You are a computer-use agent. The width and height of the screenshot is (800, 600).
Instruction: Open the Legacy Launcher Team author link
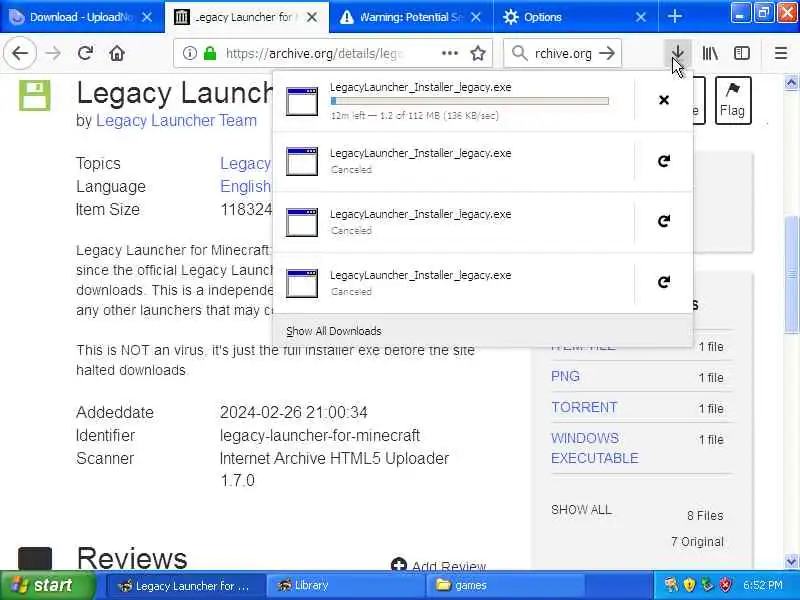[177, 120]
